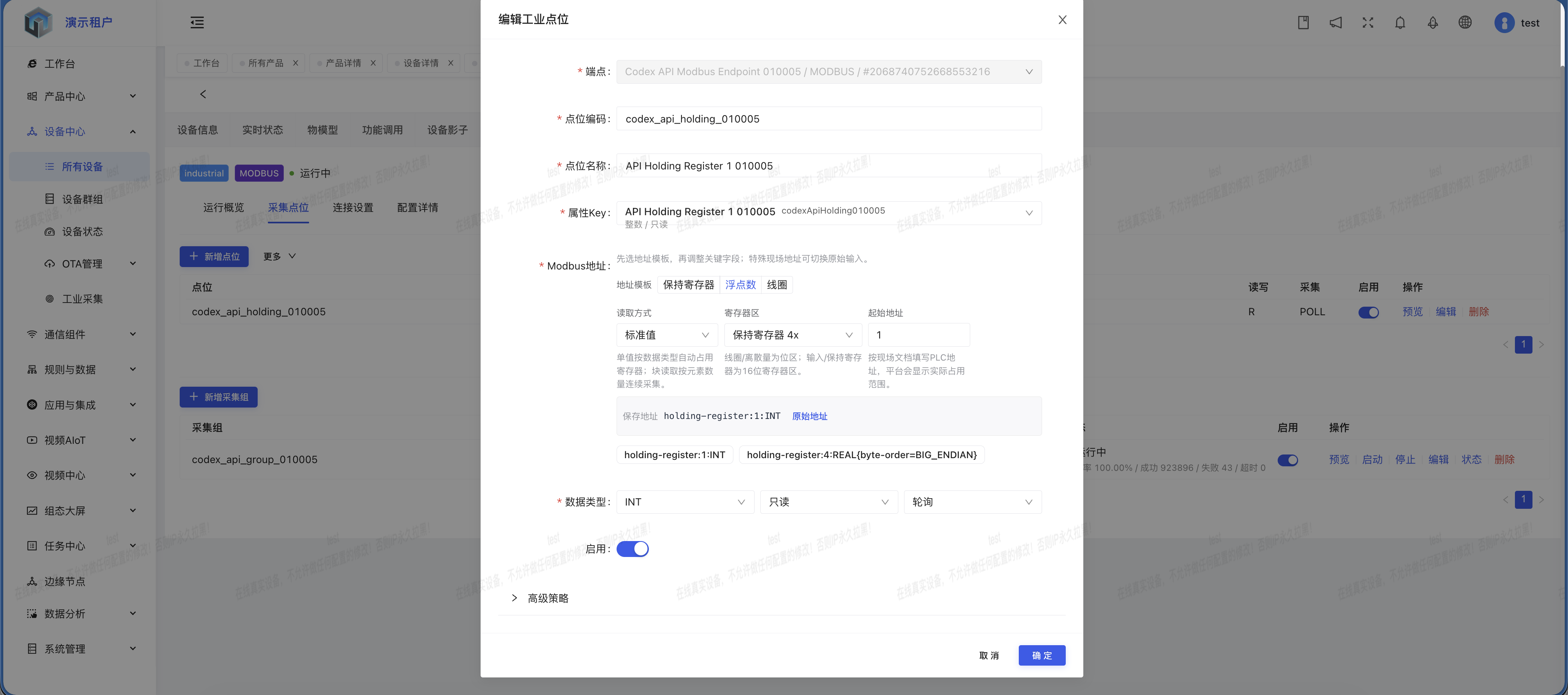
Task: Open the 寄存器区 保持寄存器 4x dropdown
Action: [793, 335]
